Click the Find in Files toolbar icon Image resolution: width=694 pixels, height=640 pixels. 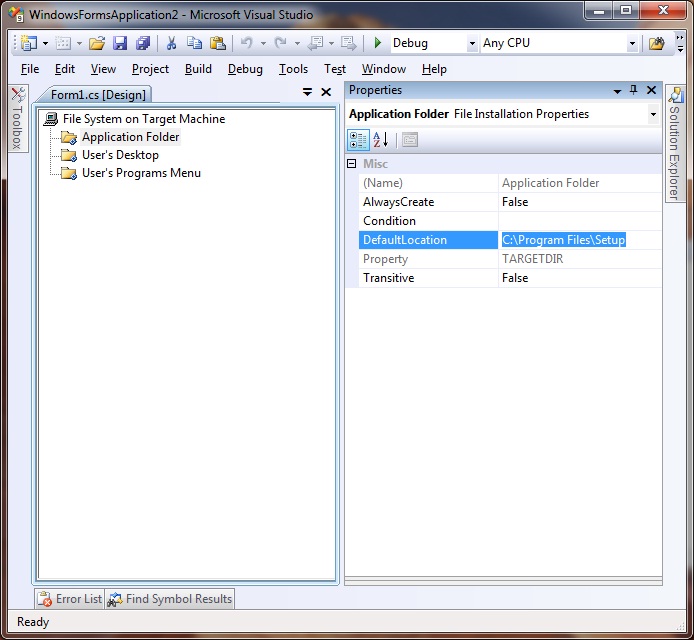(x=657, y=43)
